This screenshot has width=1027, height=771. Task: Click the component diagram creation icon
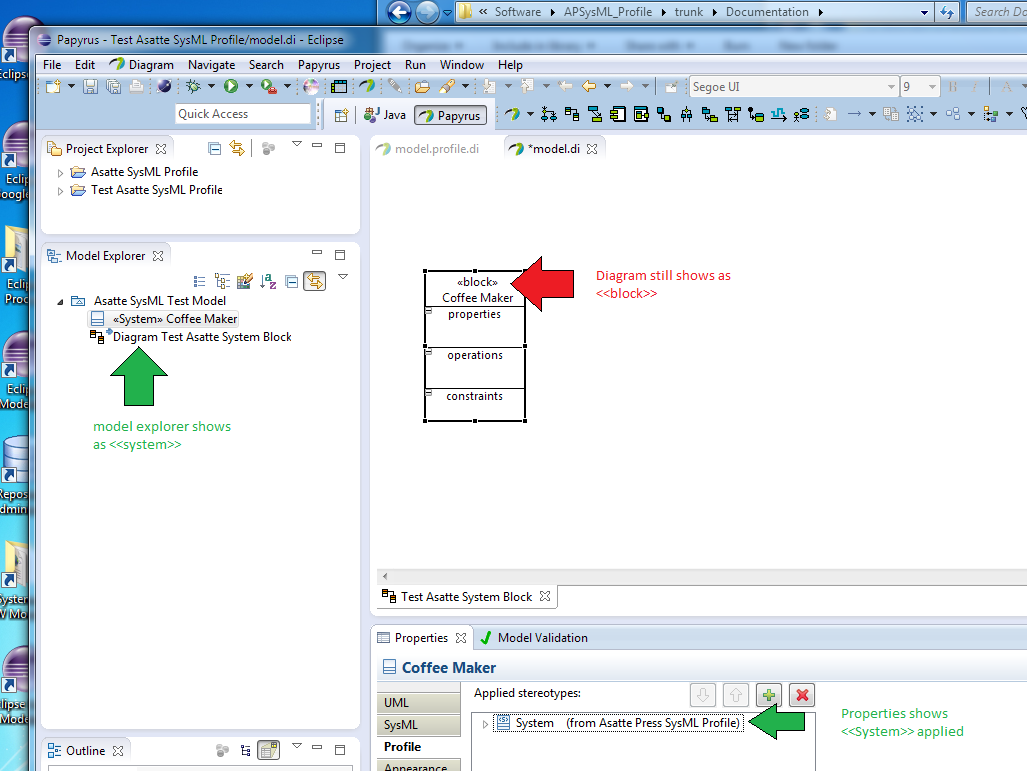[618, 115]
